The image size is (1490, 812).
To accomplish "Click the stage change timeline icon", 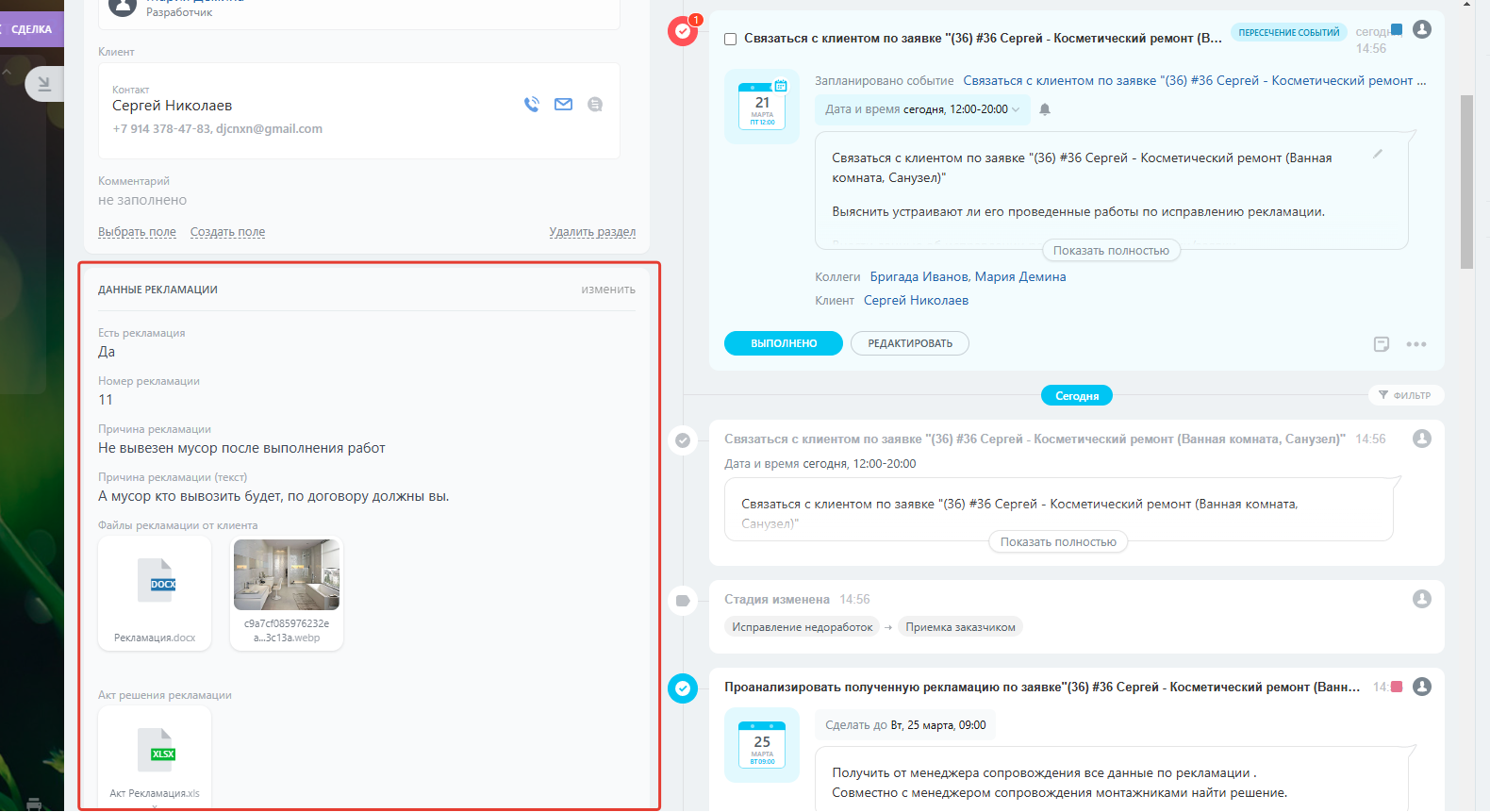I will [x=683, y=601].
